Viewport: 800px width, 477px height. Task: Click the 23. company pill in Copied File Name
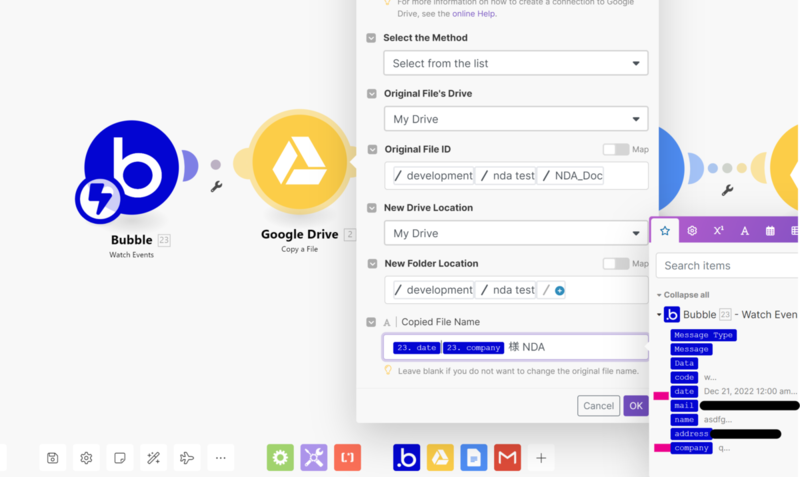[473, 347]
